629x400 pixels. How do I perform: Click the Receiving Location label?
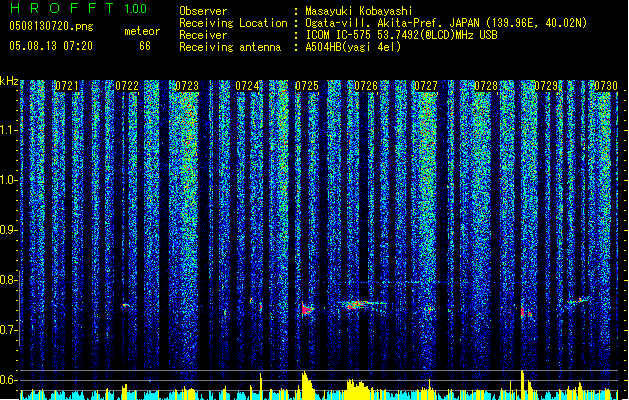[x=233, y=23]
